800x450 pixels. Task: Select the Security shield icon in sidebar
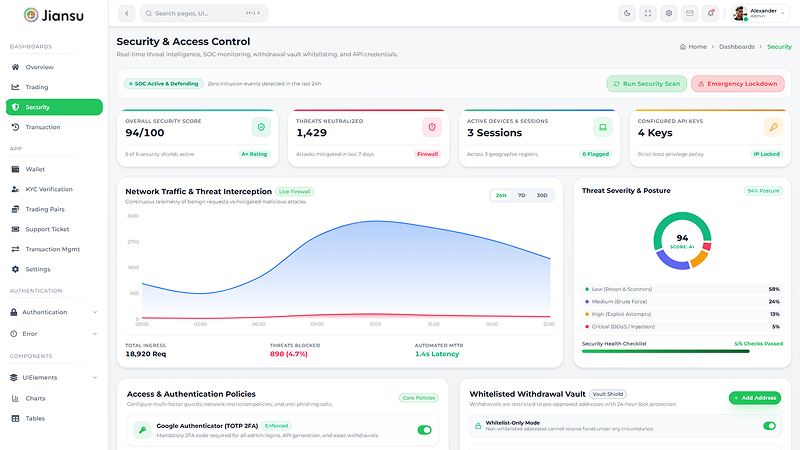(x=15, y=107)
